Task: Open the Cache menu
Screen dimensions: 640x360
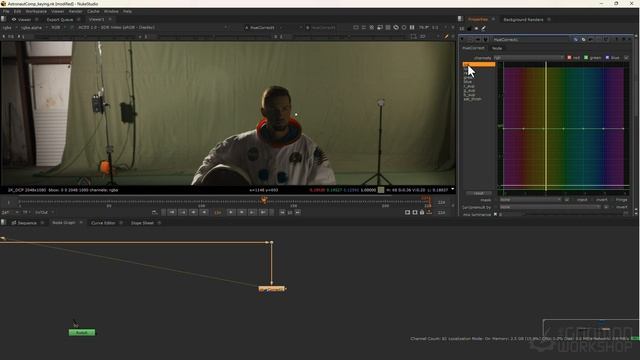Action: (x=93, y=11)
